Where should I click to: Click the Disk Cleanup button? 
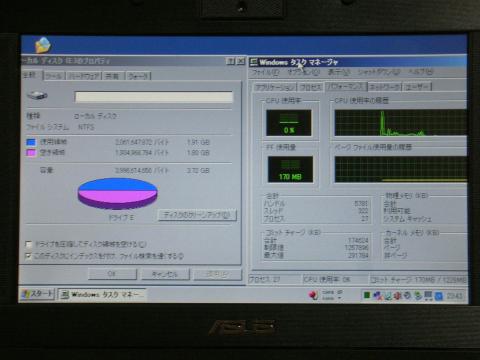tap(197, 215)
